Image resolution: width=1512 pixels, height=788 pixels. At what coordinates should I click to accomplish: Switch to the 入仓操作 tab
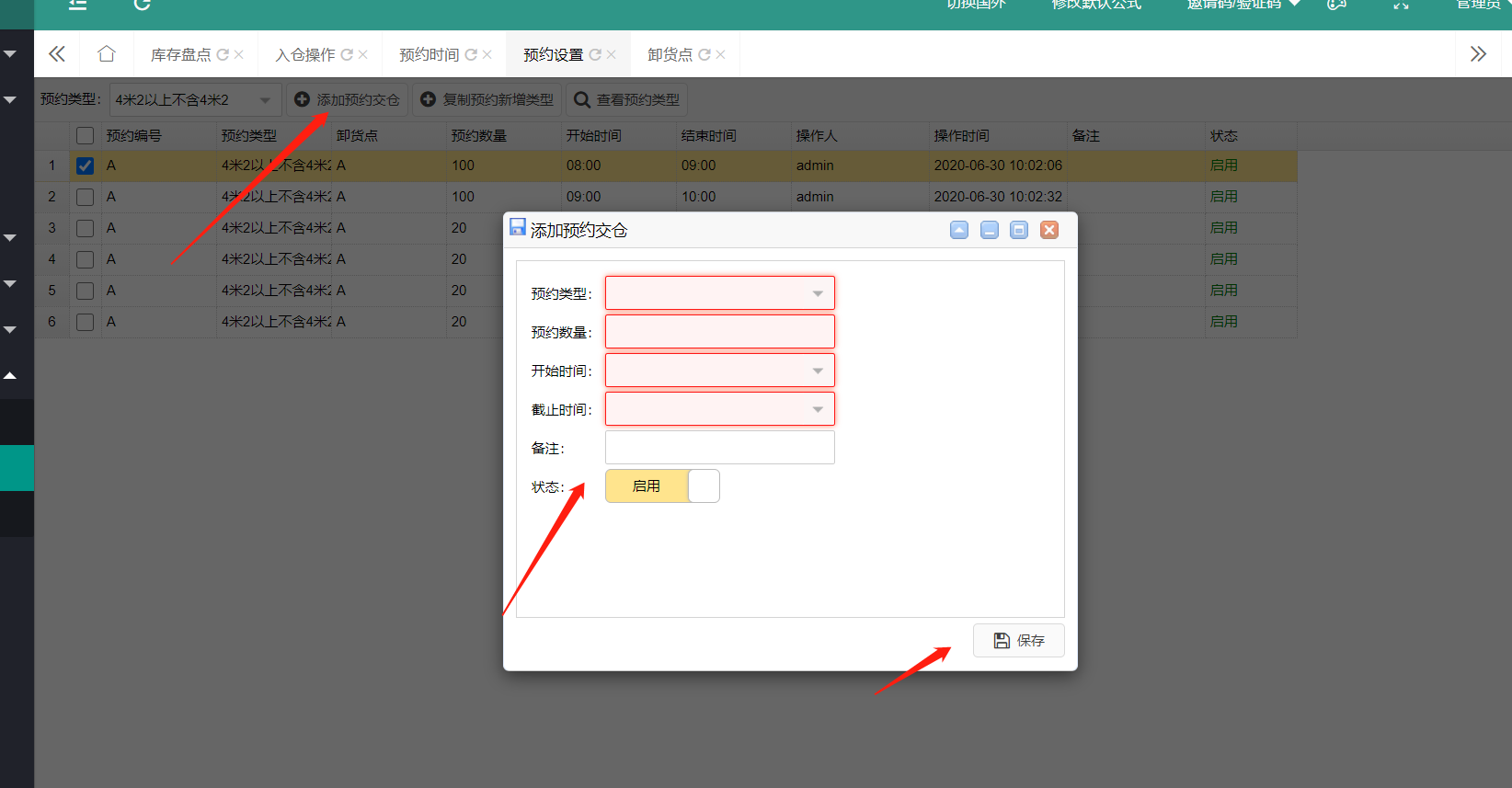(305, 55)
